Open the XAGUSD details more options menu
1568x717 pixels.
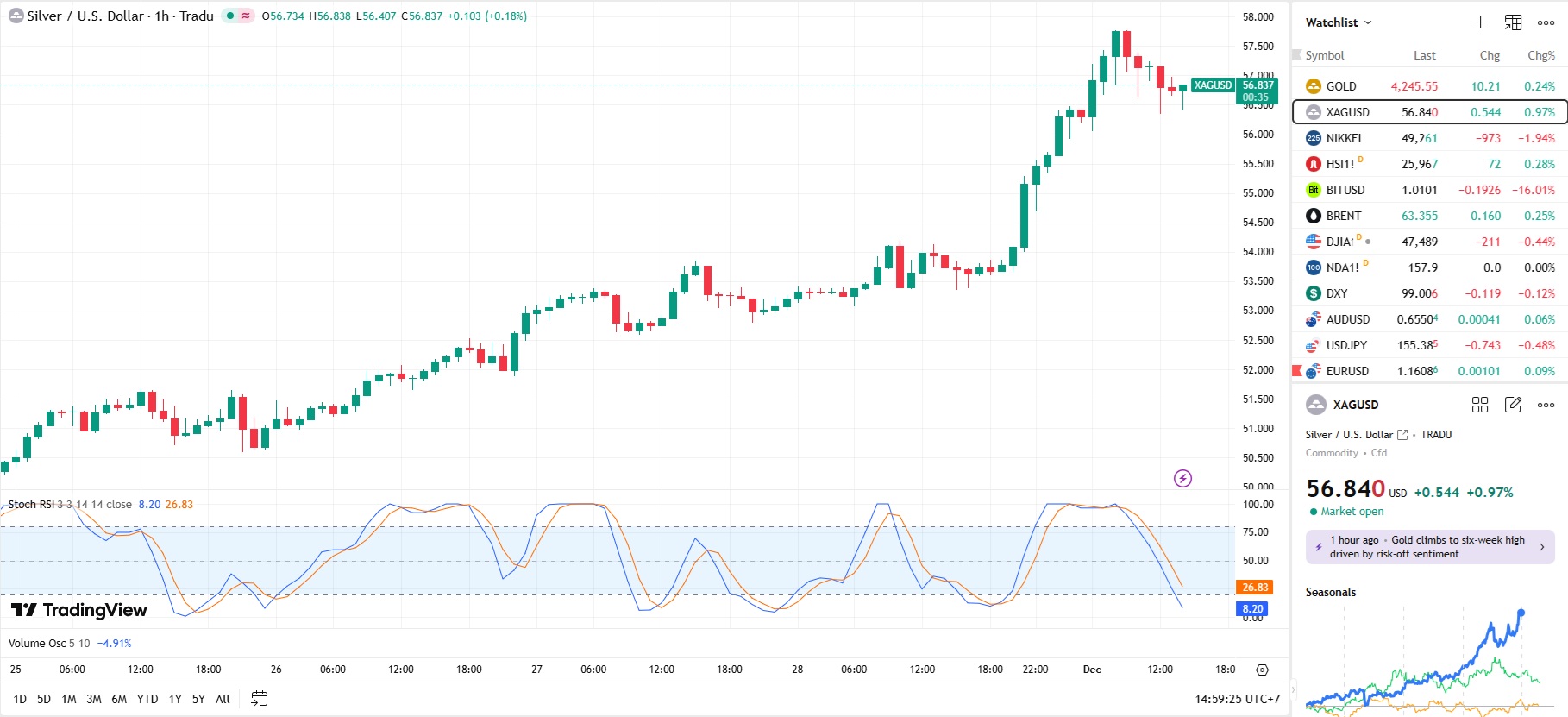(x=1546, y=405)
